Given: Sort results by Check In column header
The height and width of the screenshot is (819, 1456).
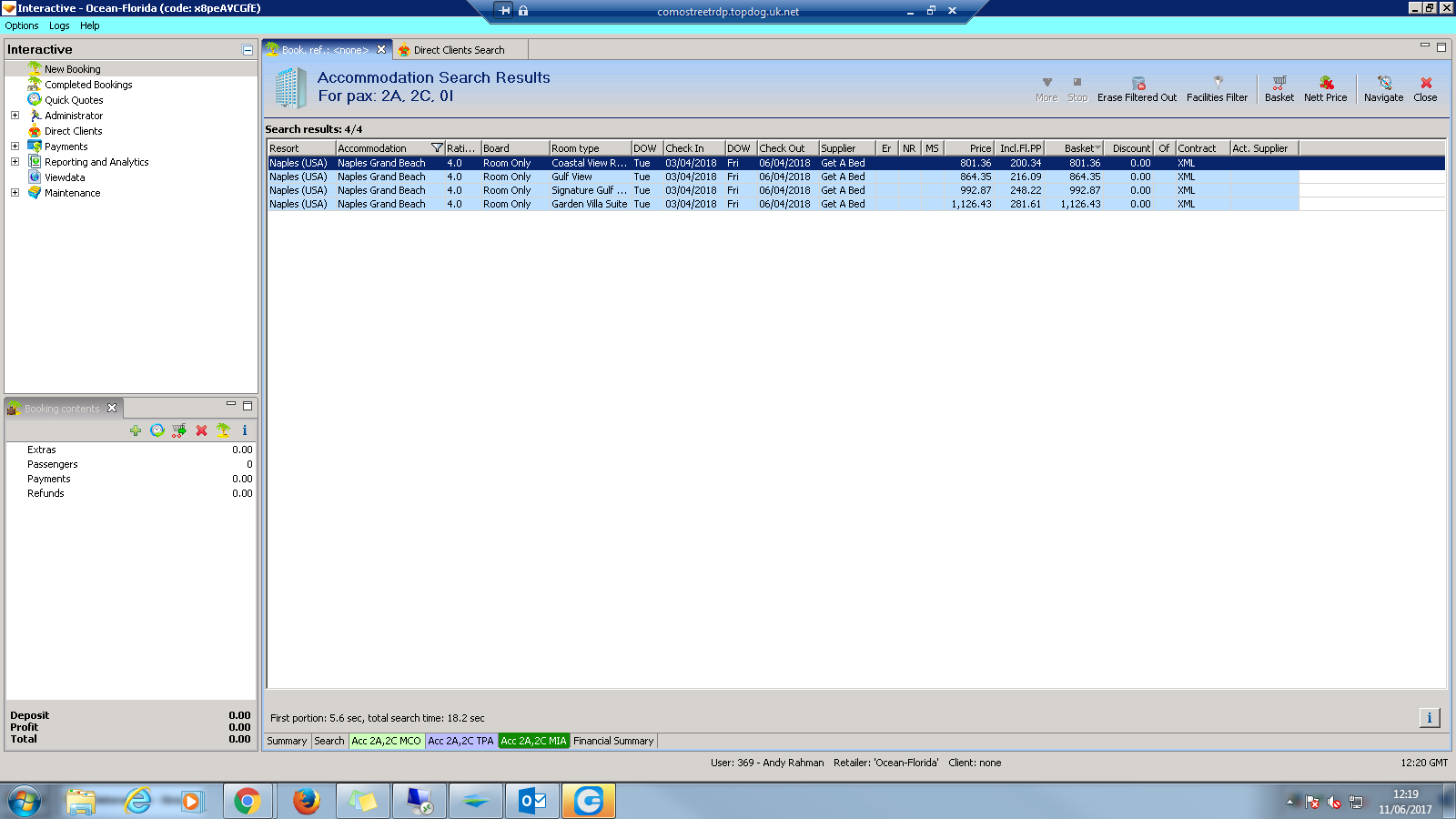Looking at the screenshot, I should 693,148.
